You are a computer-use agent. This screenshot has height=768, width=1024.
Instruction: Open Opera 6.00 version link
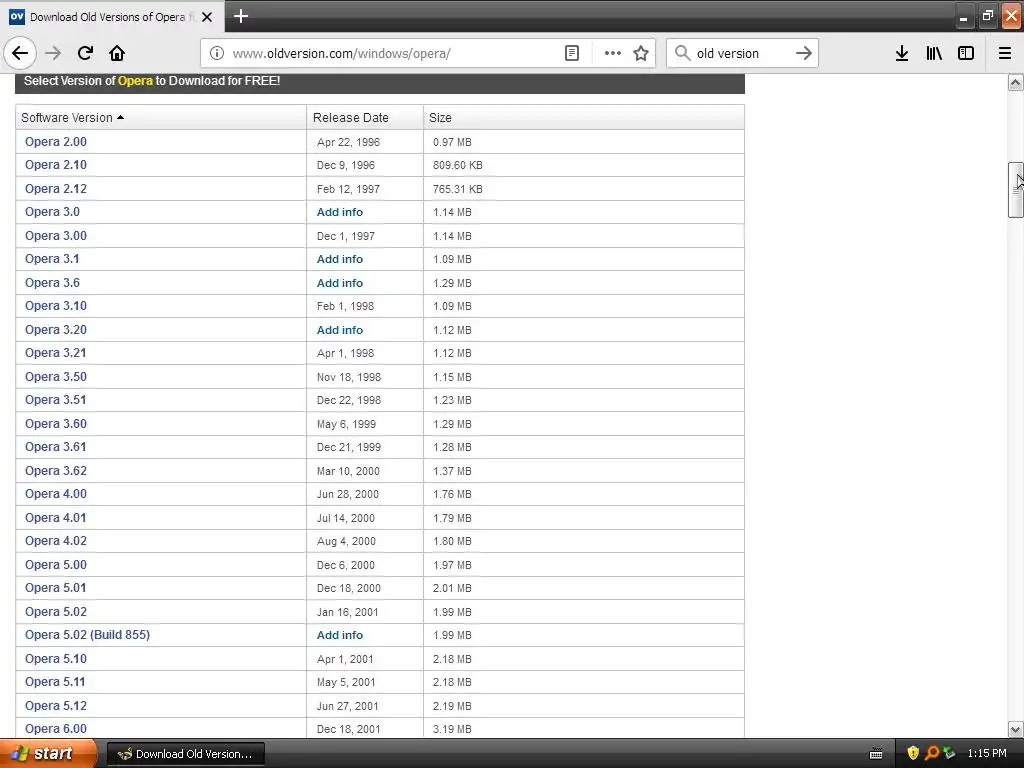56,729
